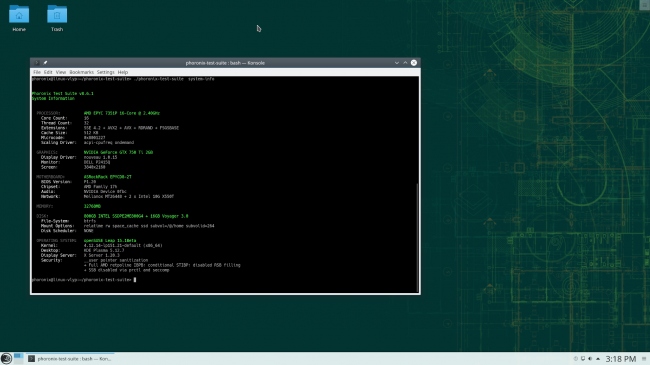Click the 'AMD EPYC 7351P 16-Core' processor line
Viewport: 650px width, 365px height.
pyautogui.click(x=122, y=113)
